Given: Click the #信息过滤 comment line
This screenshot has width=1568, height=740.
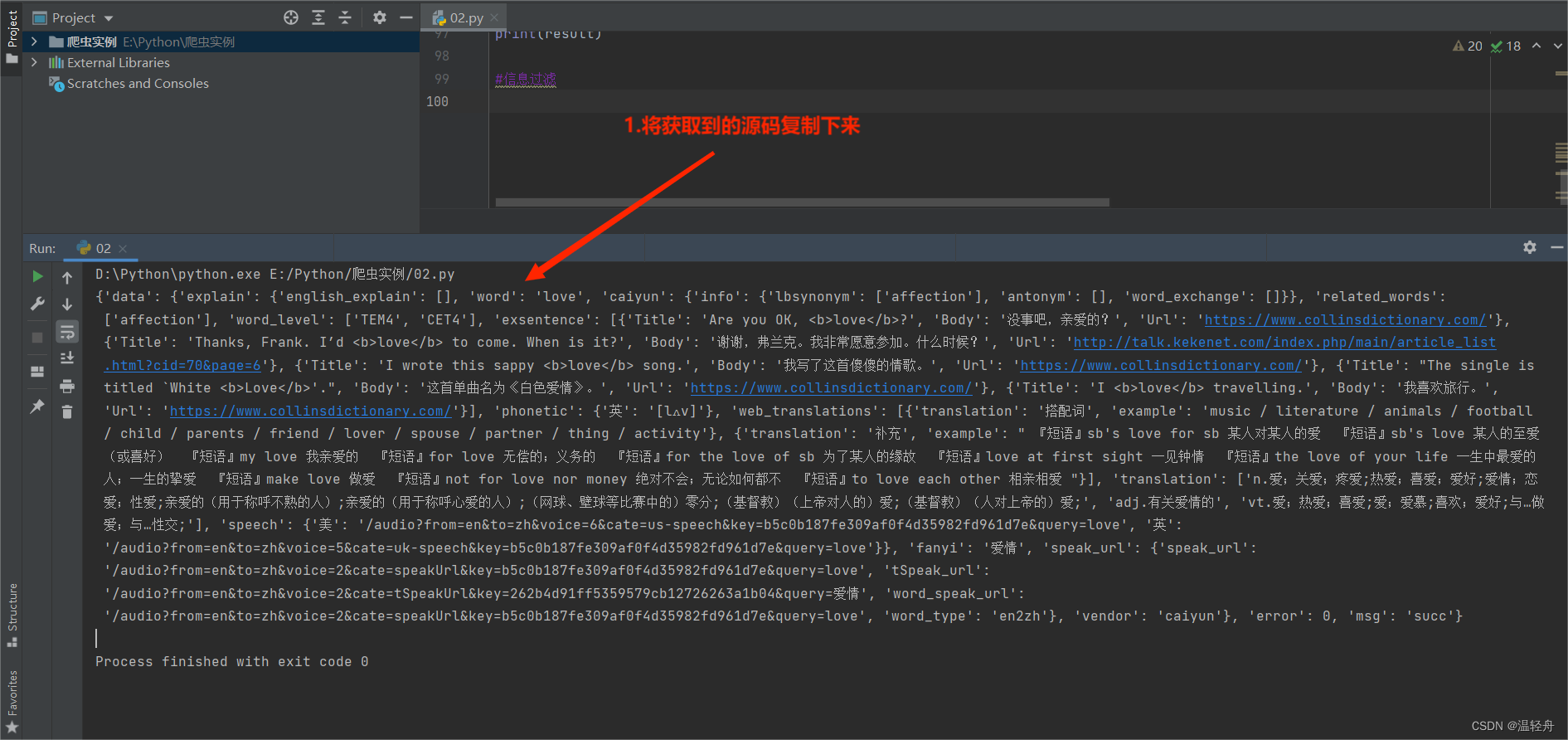Looking at the screenshot, I should click(526, 79).
